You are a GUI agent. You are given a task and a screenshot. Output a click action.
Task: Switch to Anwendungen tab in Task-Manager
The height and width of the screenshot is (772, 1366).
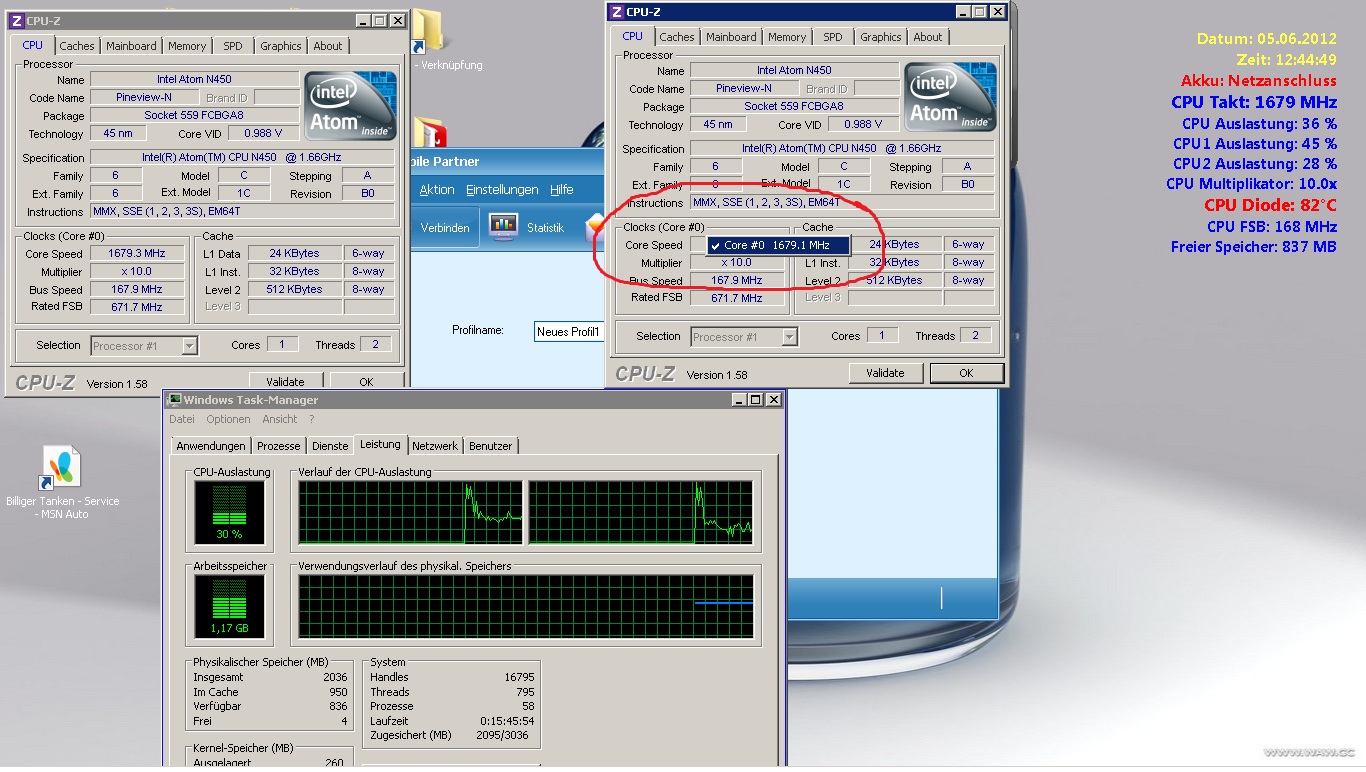tap(211, 446)
